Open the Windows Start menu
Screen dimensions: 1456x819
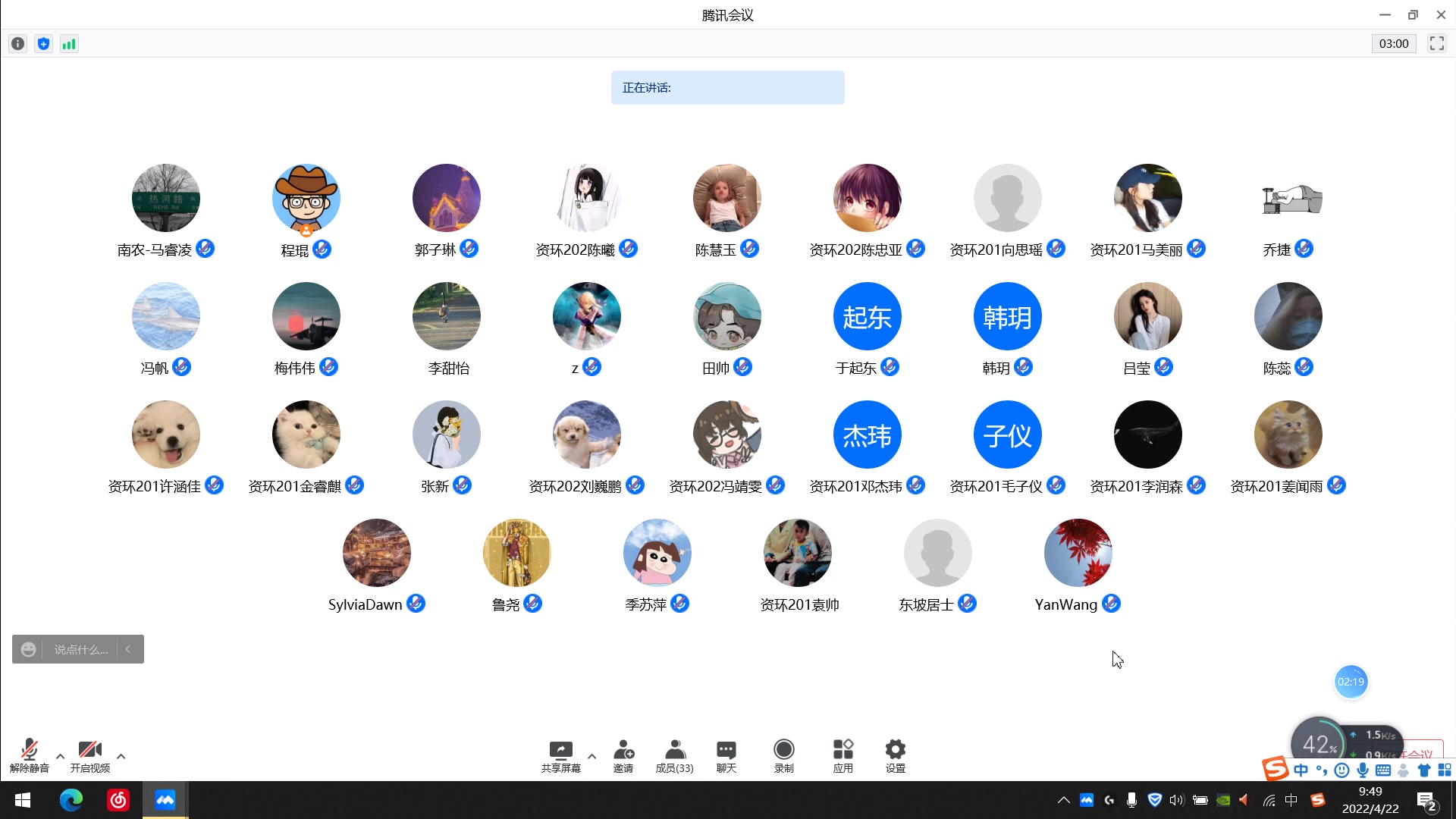(x=23, y=800)
